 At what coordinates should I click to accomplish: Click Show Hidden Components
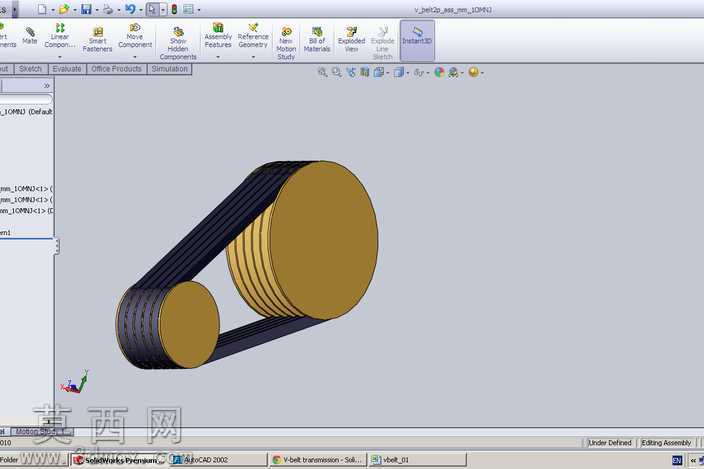[178, 43]
